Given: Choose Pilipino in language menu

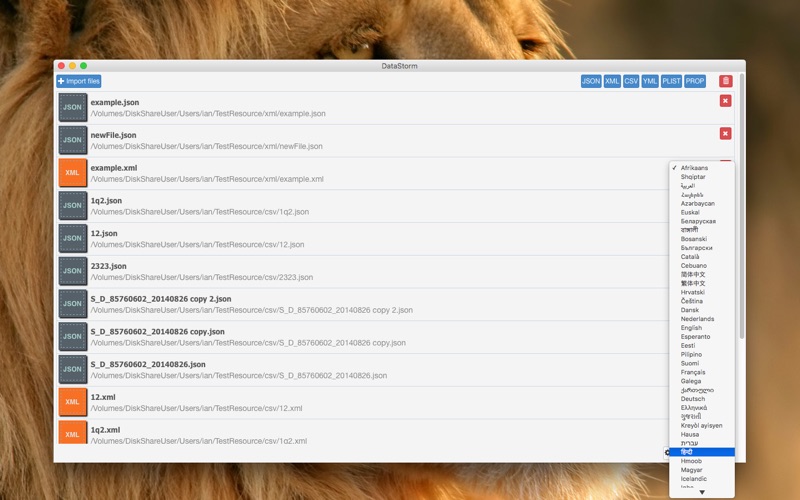Looking at the screenshot, I should coord(702,355).
